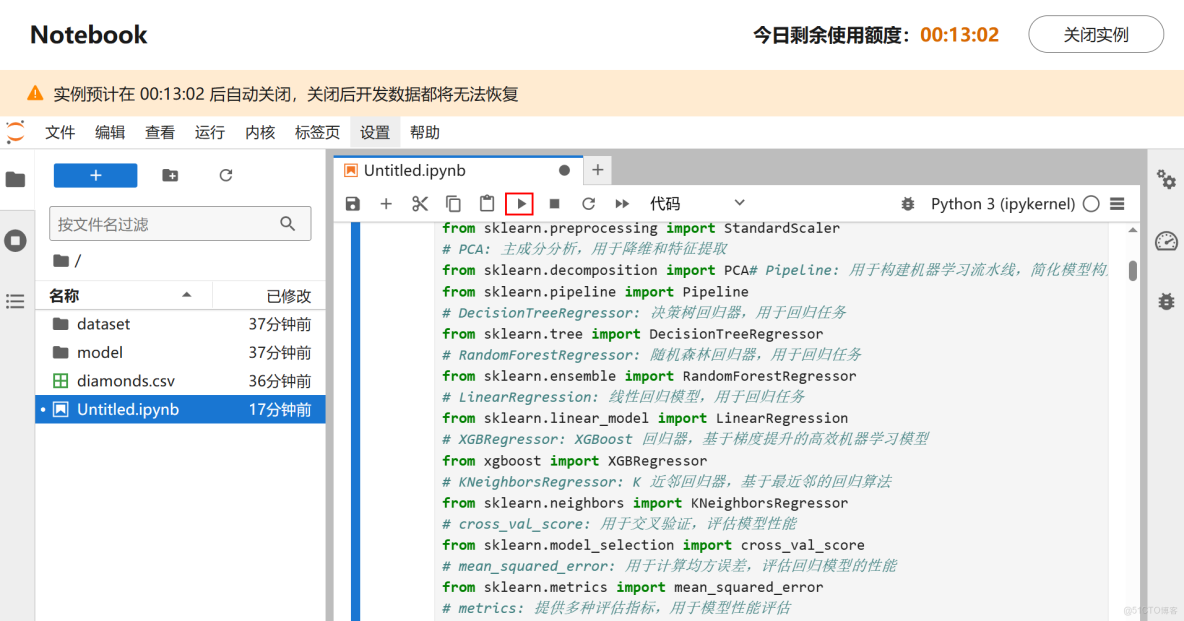The width and height of the screenshot is (1184, 621).
Task: Save the Untitled.ipynb notebook
Action: pyautogui.click(x=352, y=203)
